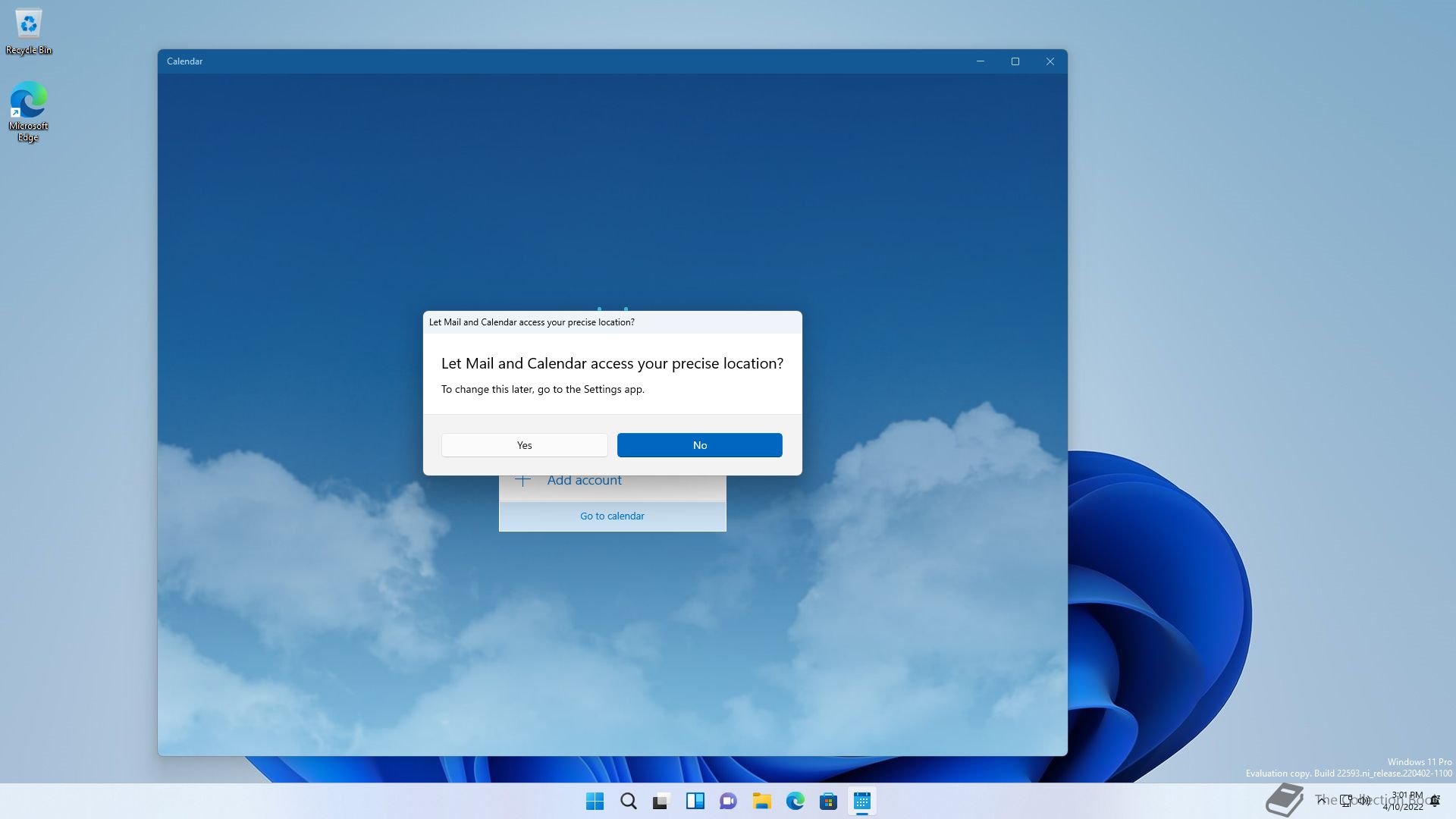The height and width of the screenshot is (819, 1456).
Task: Launch the Teams Chat taskbar icon
Action: click(728, 801)
